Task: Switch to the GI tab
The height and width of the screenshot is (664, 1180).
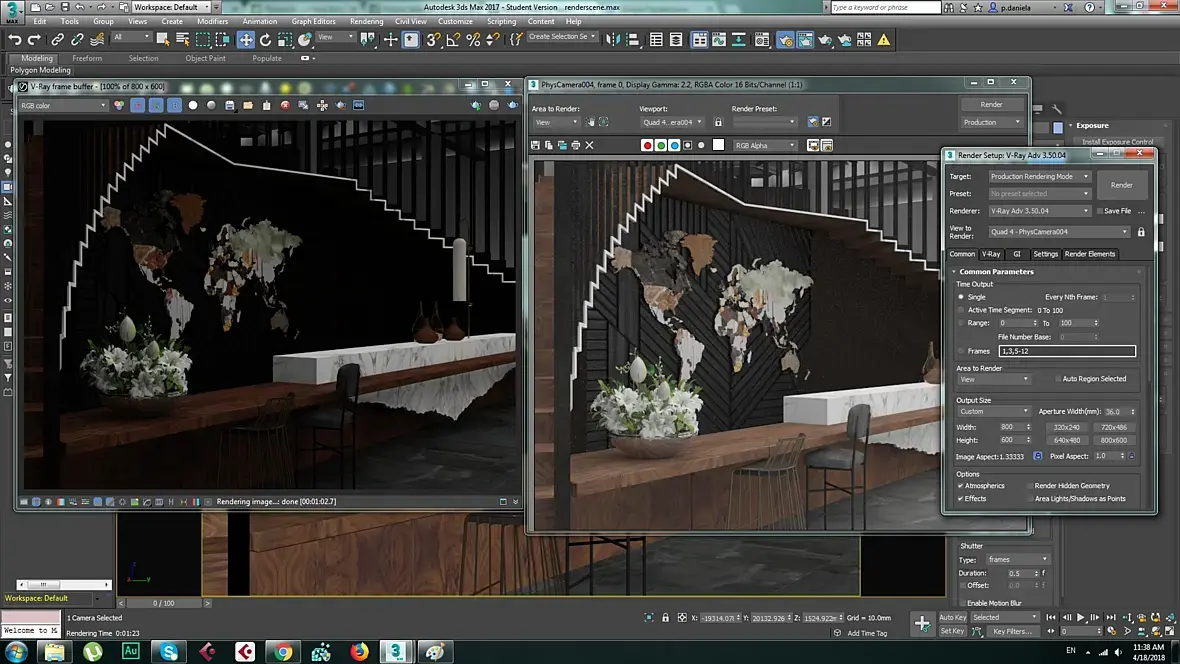Action: 1017,254
